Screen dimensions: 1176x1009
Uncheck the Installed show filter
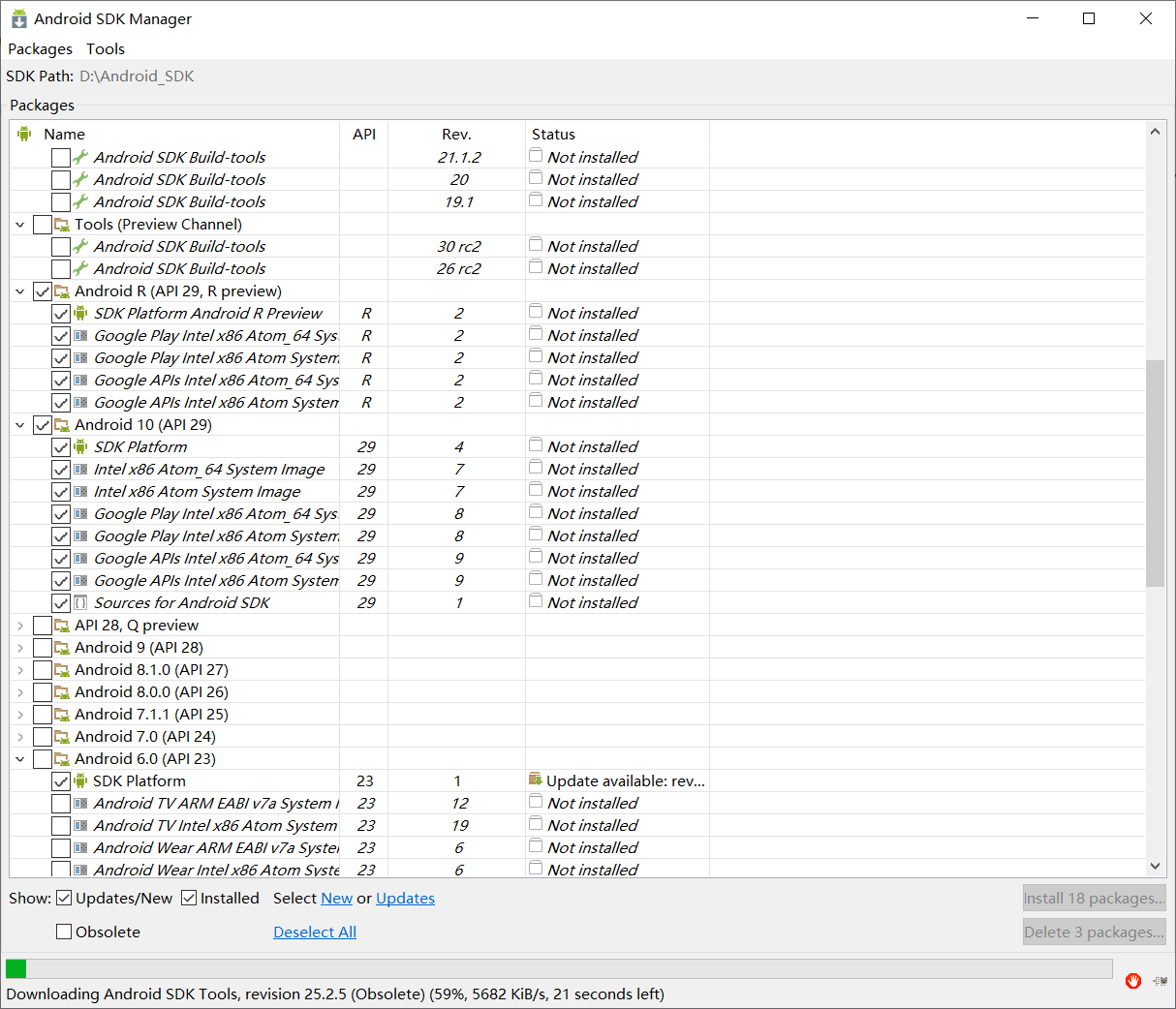189,898
